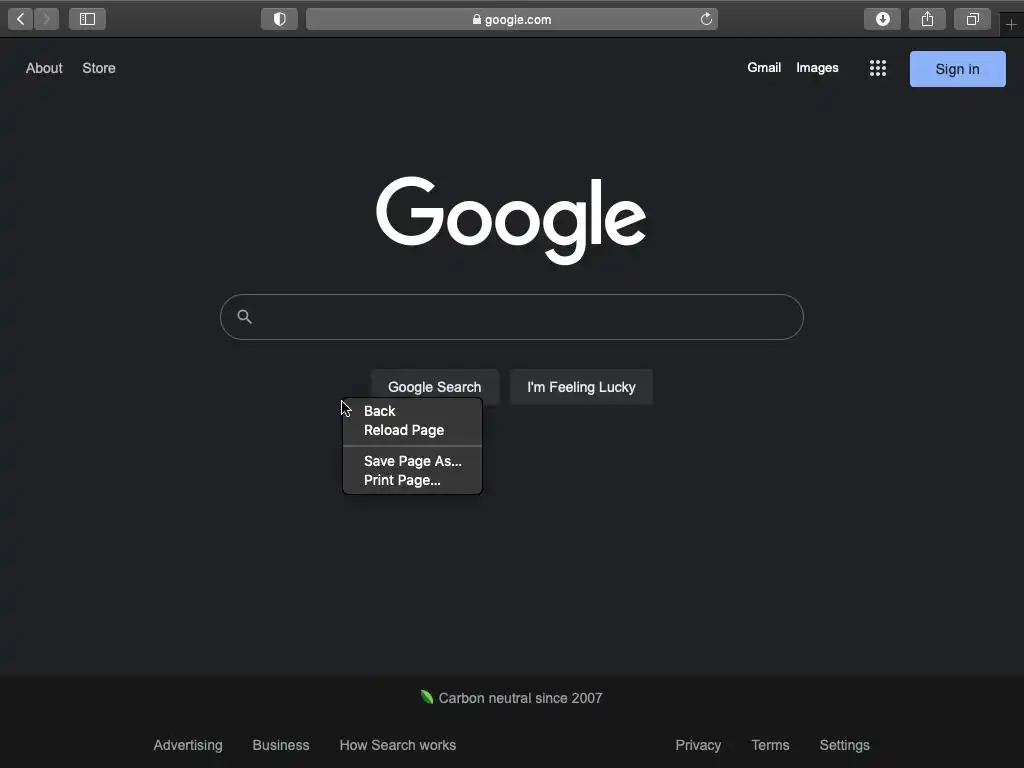Focus the Google search input field
This screenshot has width=1024, height=768.
tap(512, 317)
